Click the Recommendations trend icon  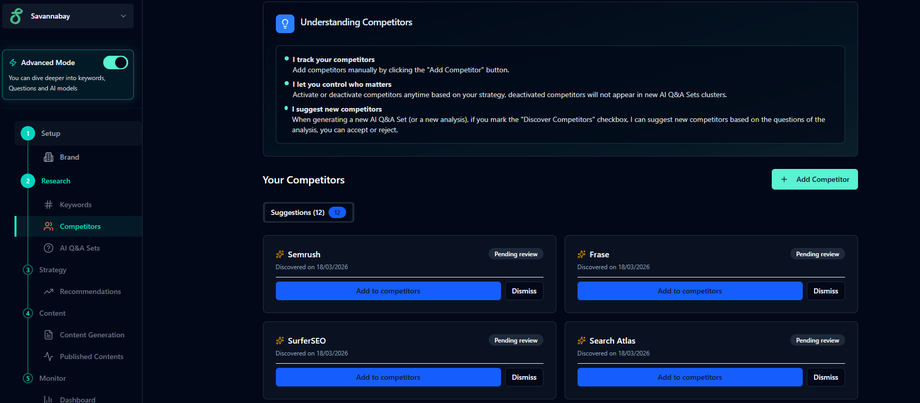tap(48, 292)
